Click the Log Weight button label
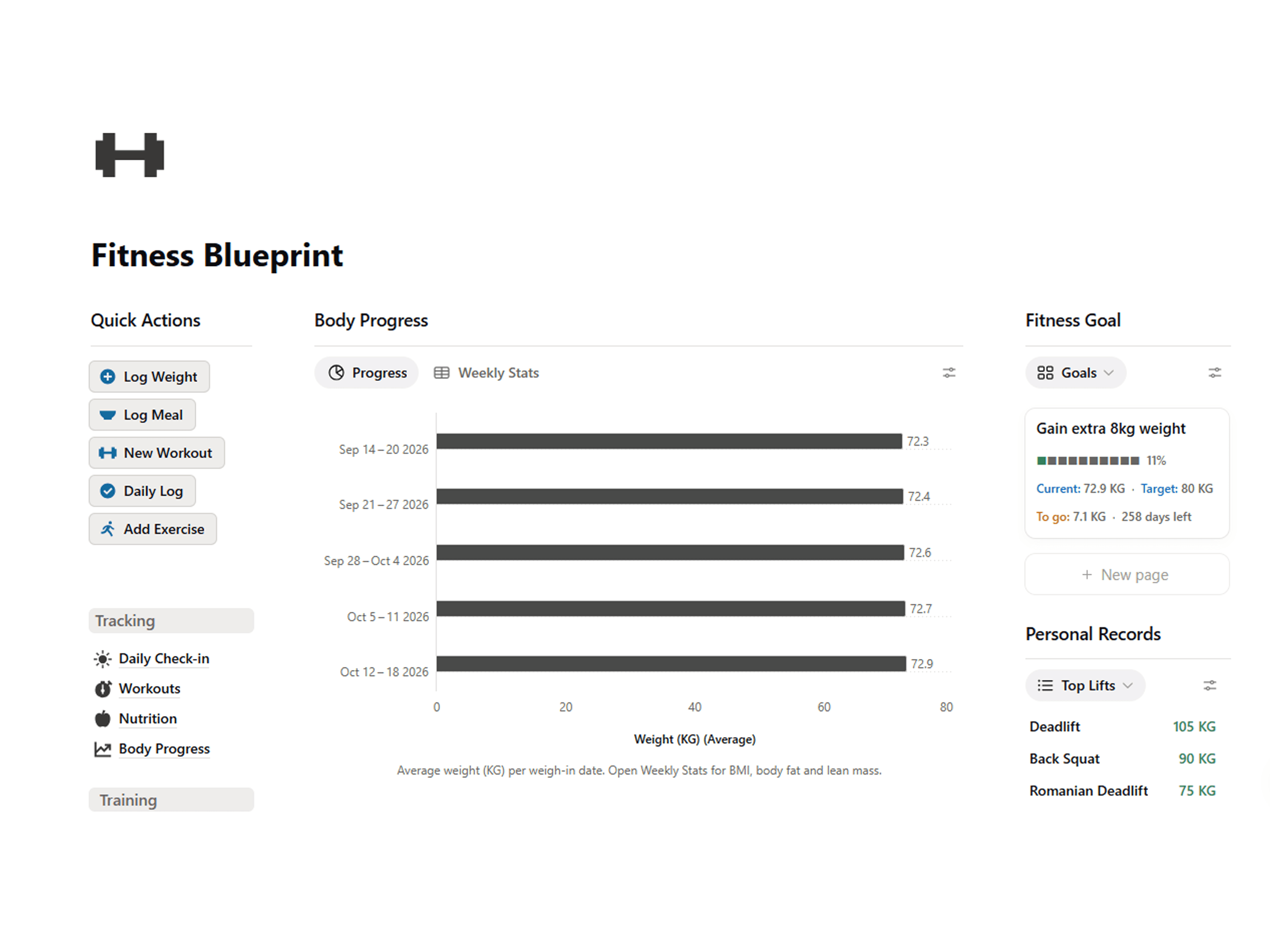Viewport: 1270px width, 952px height. click(x=160, y=377)
